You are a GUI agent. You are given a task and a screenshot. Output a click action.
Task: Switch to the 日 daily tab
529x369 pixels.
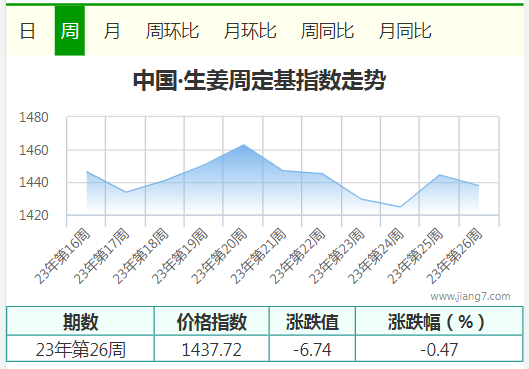click(27, 31)
